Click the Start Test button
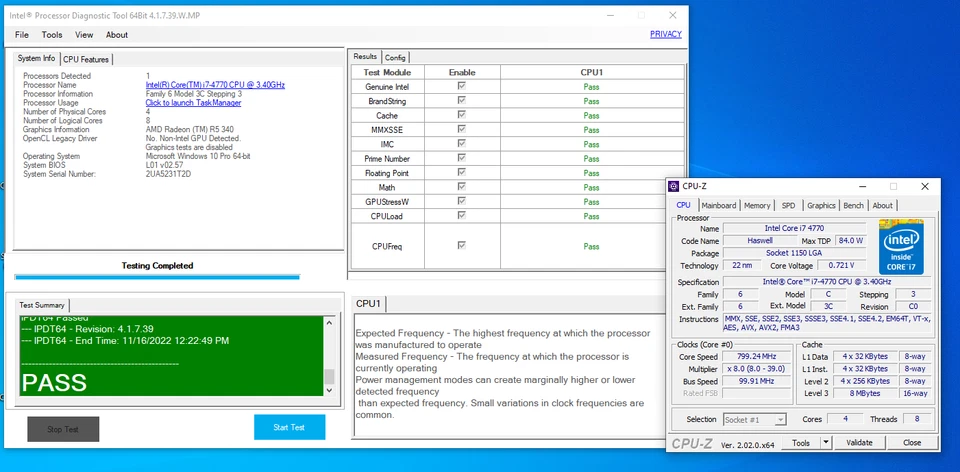This screenshot has height=472, width=960. (290, 427)
